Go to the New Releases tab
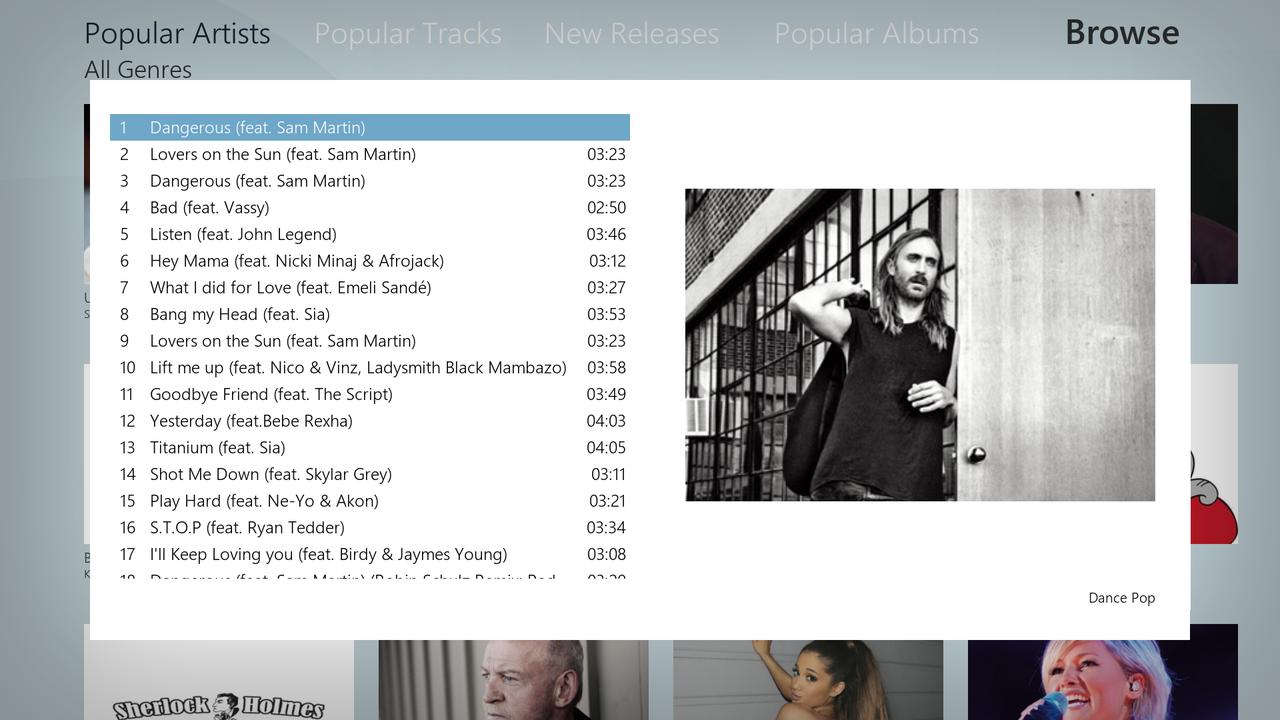 (x=632, y=33)
